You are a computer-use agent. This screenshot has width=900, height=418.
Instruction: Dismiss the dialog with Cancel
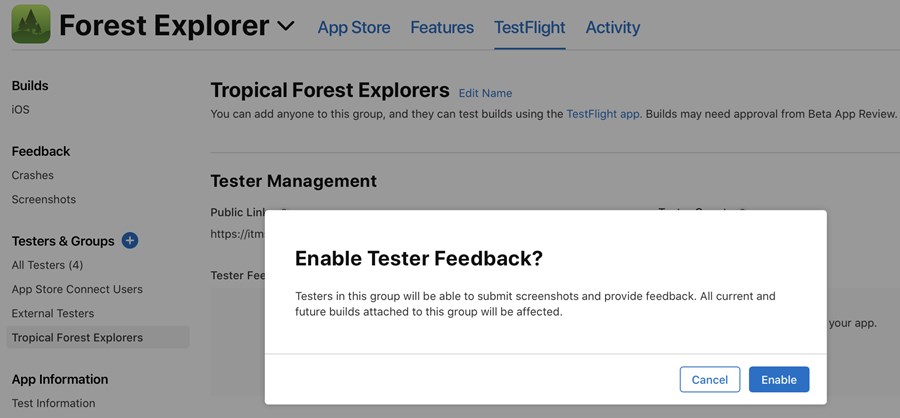pos(710,380)
